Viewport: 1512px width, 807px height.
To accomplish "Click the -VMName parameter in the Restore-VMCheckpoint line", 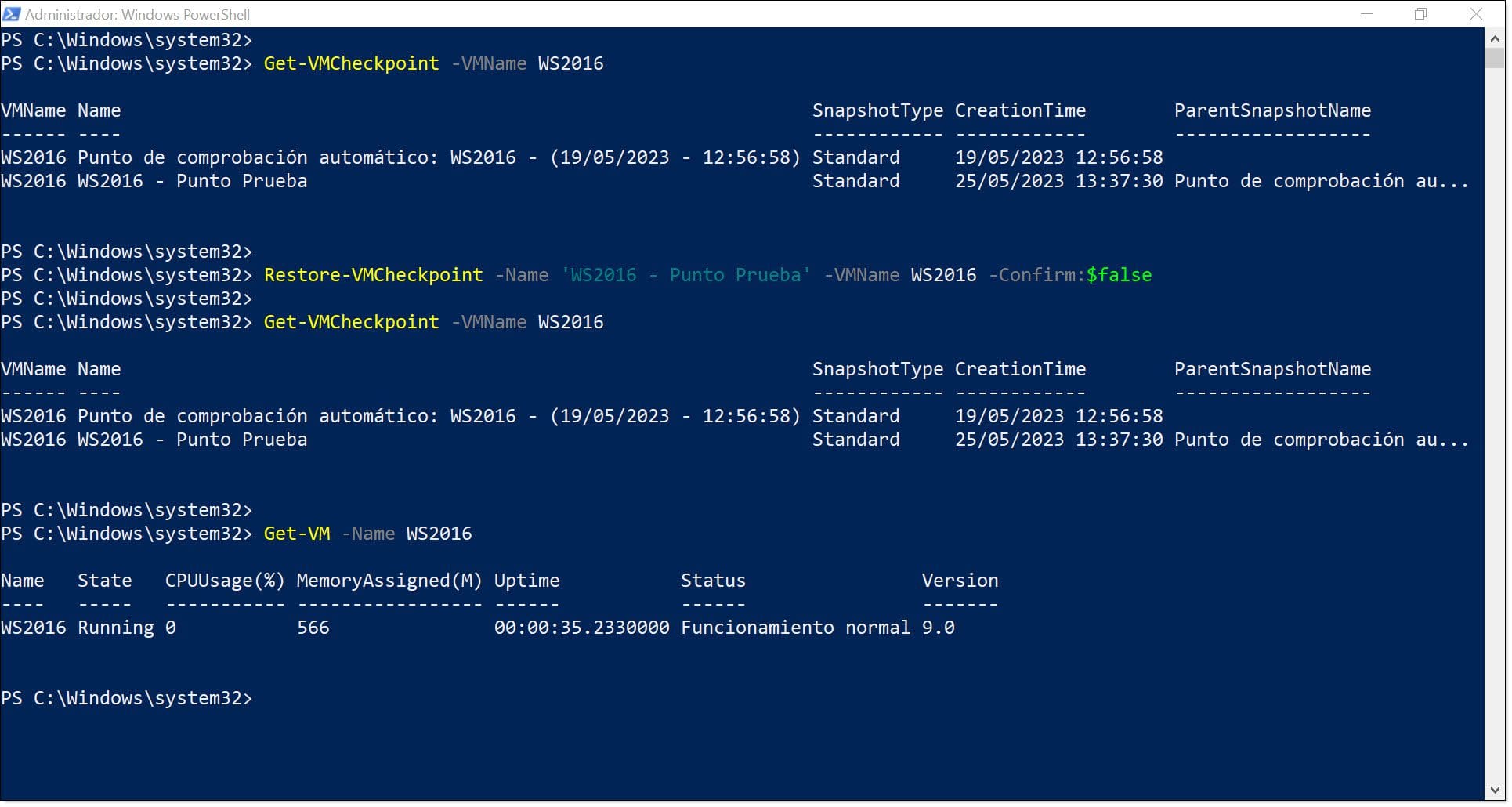I will click(x=861, y=275).
